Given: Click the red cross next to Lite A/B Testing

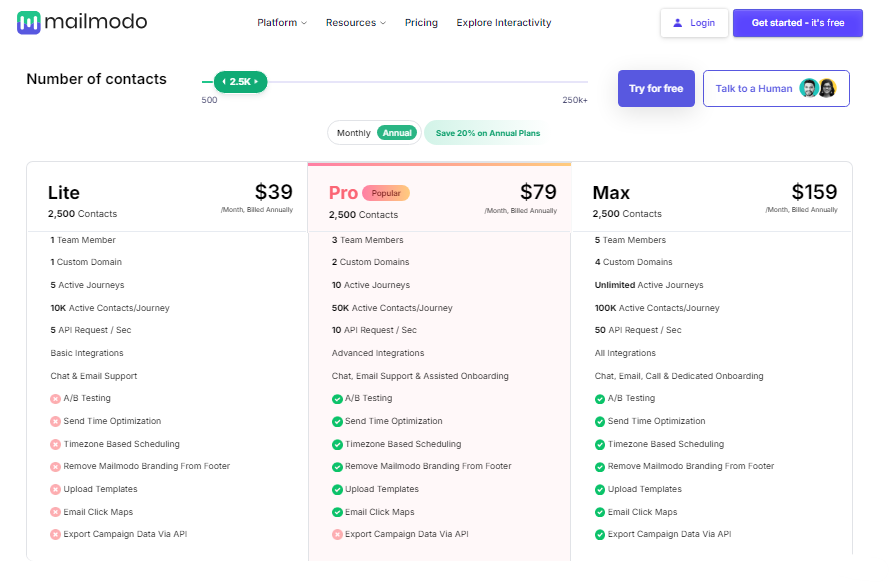Looking at the screenshot, I should pyautogui.click(x=56, y=399).
